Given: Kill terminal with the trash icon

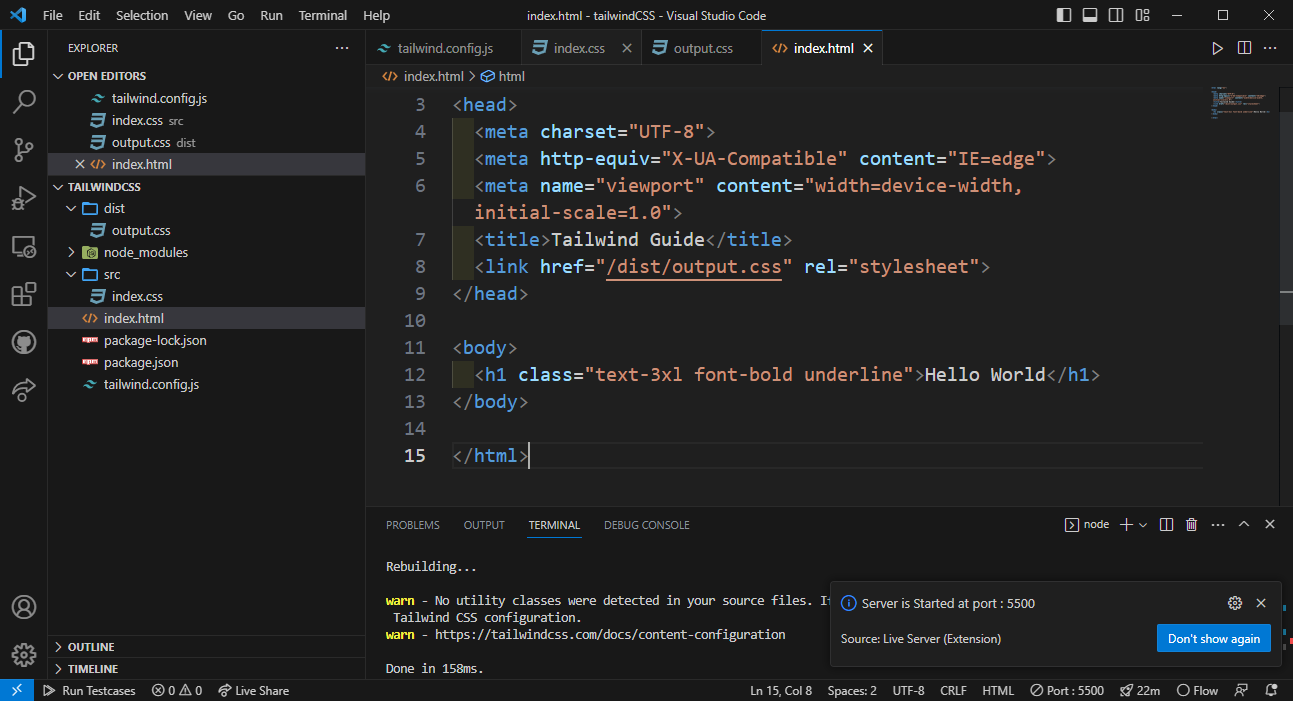Looking at the screenshot, I should 1191,525.
